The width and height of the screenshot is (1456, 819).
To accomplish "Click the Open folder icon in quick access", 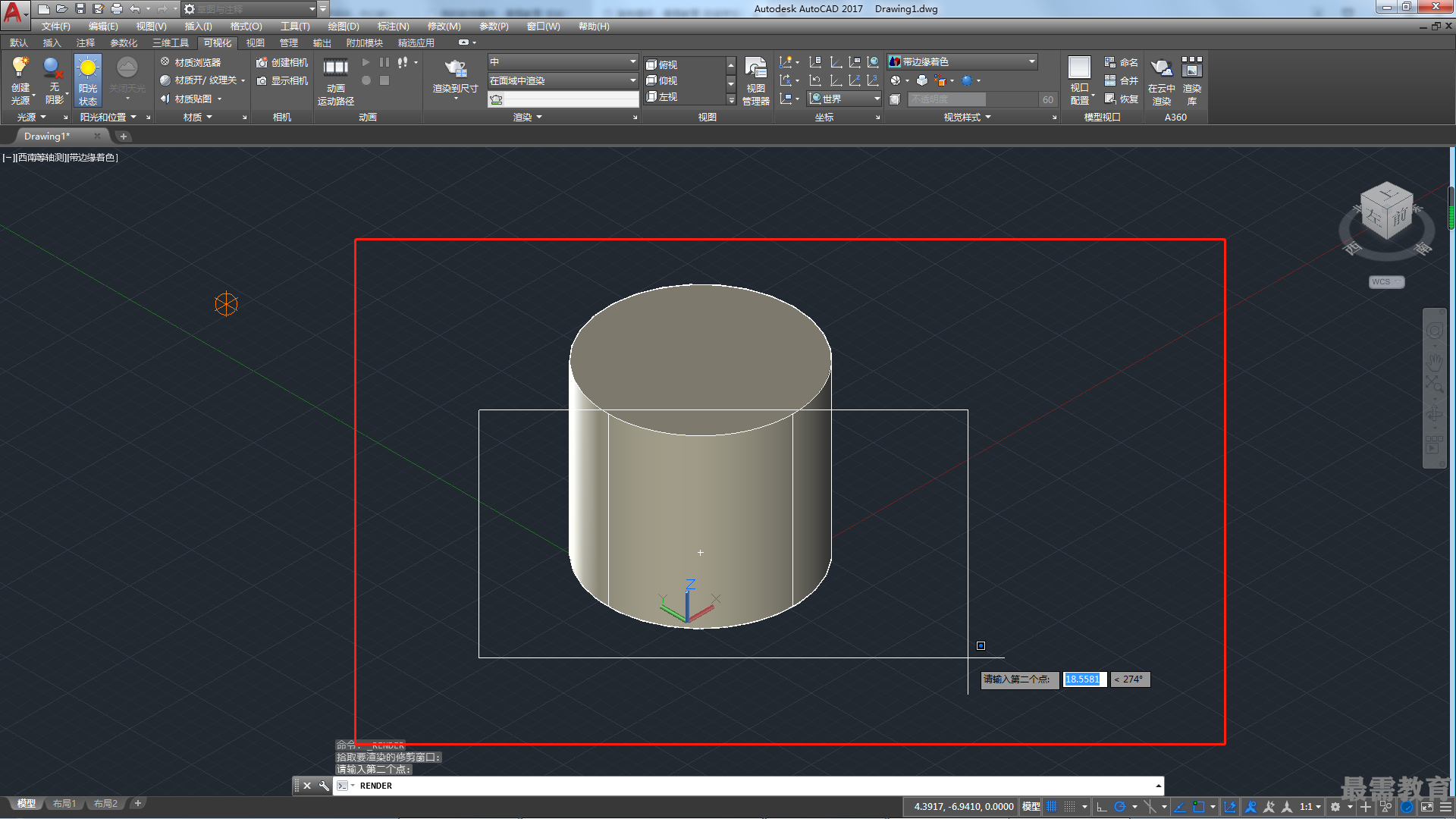I will click(x=62, y=9).
